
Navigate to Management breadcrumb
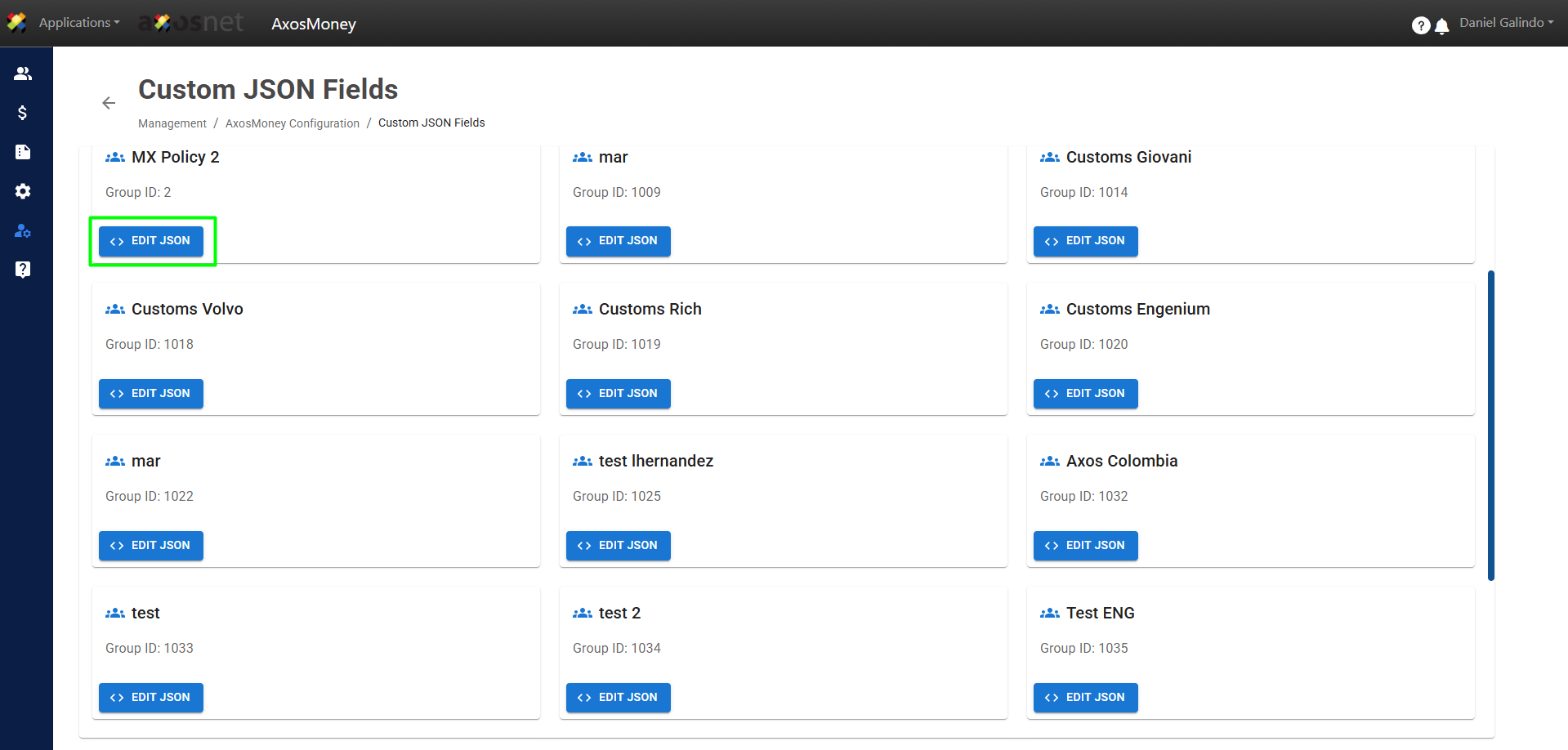tap(172, 123)
